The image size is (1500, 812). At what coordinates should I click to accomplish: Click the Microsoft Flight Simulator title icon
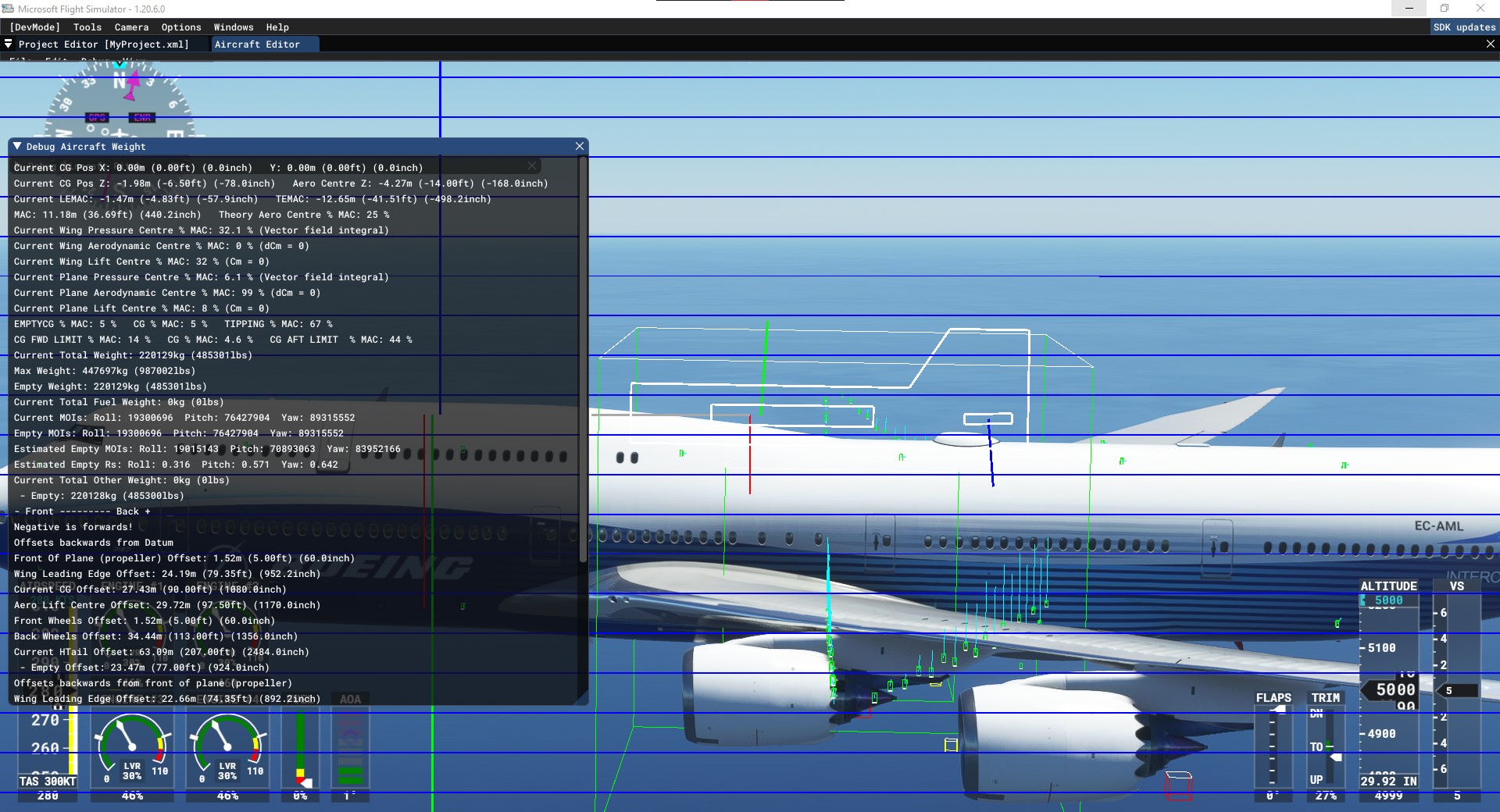coord(8,9)
